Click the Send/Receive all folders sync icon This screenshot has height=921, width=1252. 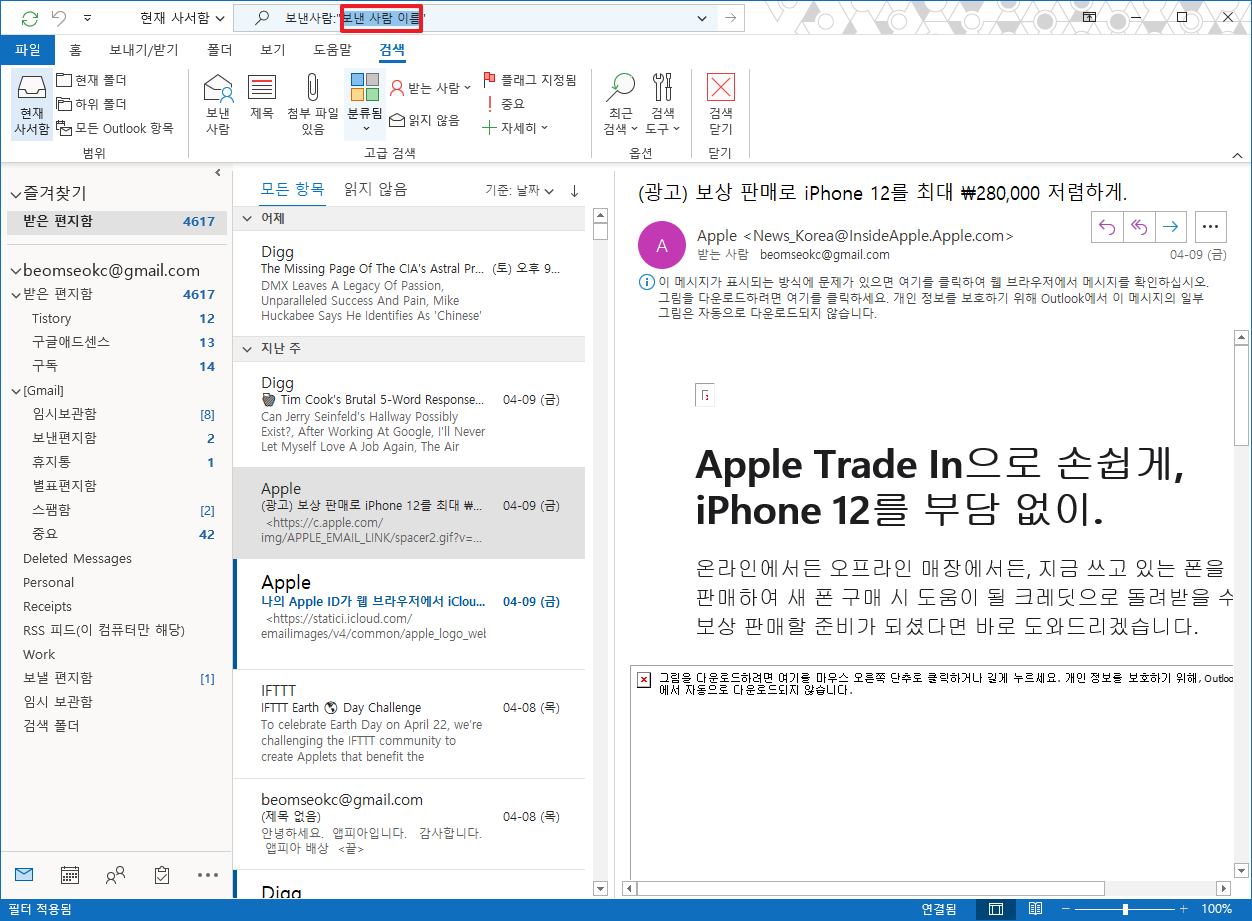(30, 18)
